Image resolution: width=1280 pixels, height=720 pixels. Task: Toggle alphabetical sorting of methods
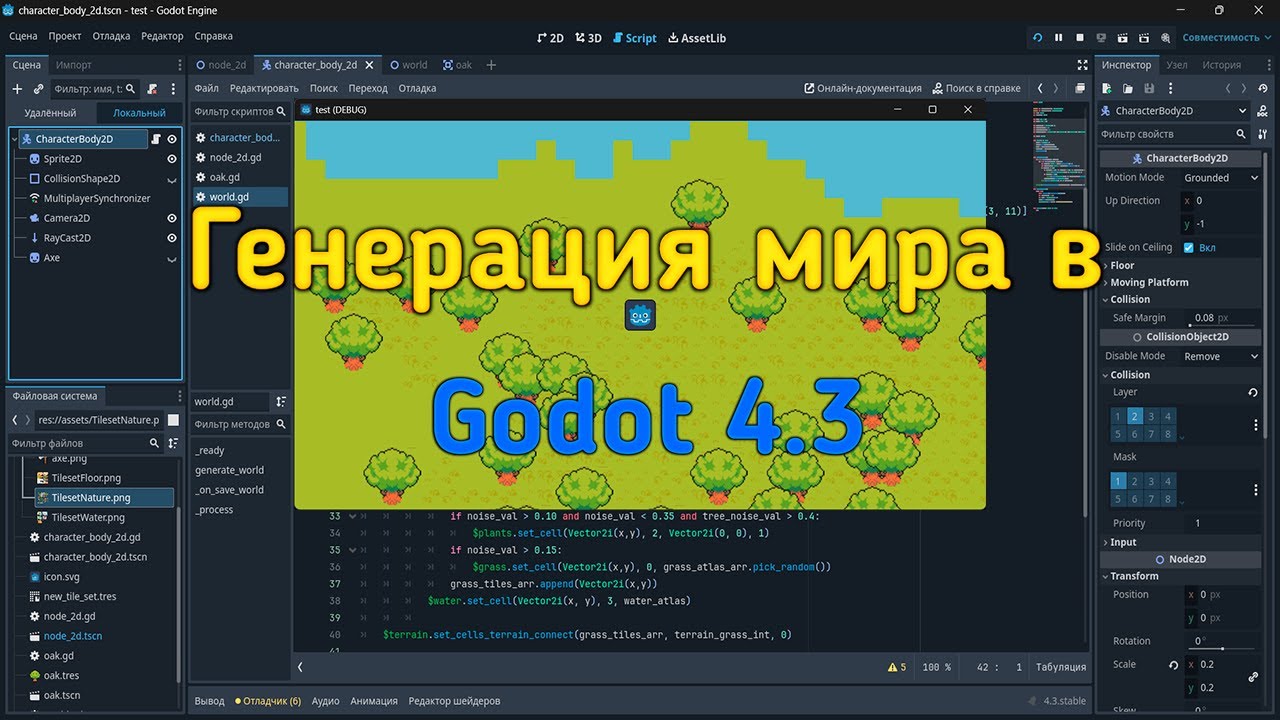coord(281,401)
